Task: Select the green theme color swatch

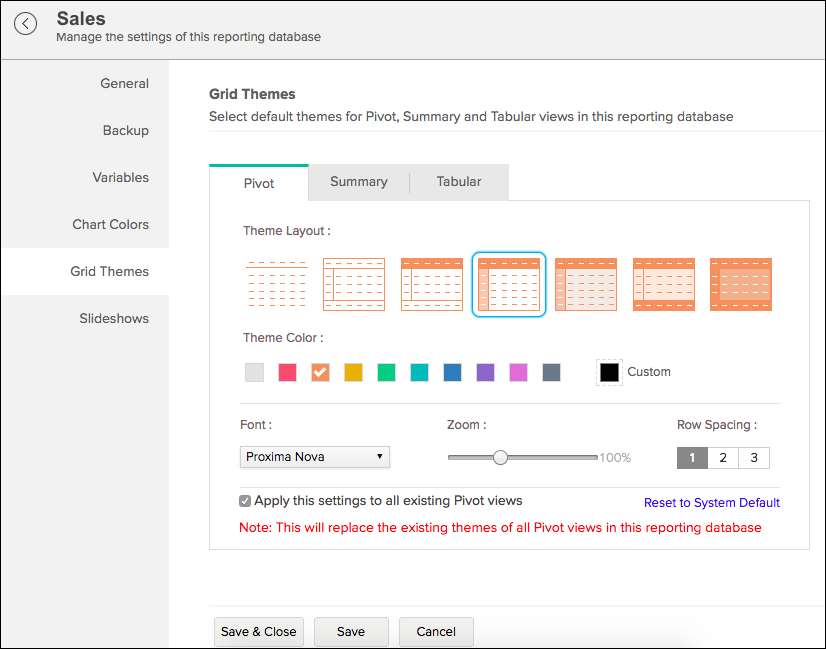Action: point(386,372)
